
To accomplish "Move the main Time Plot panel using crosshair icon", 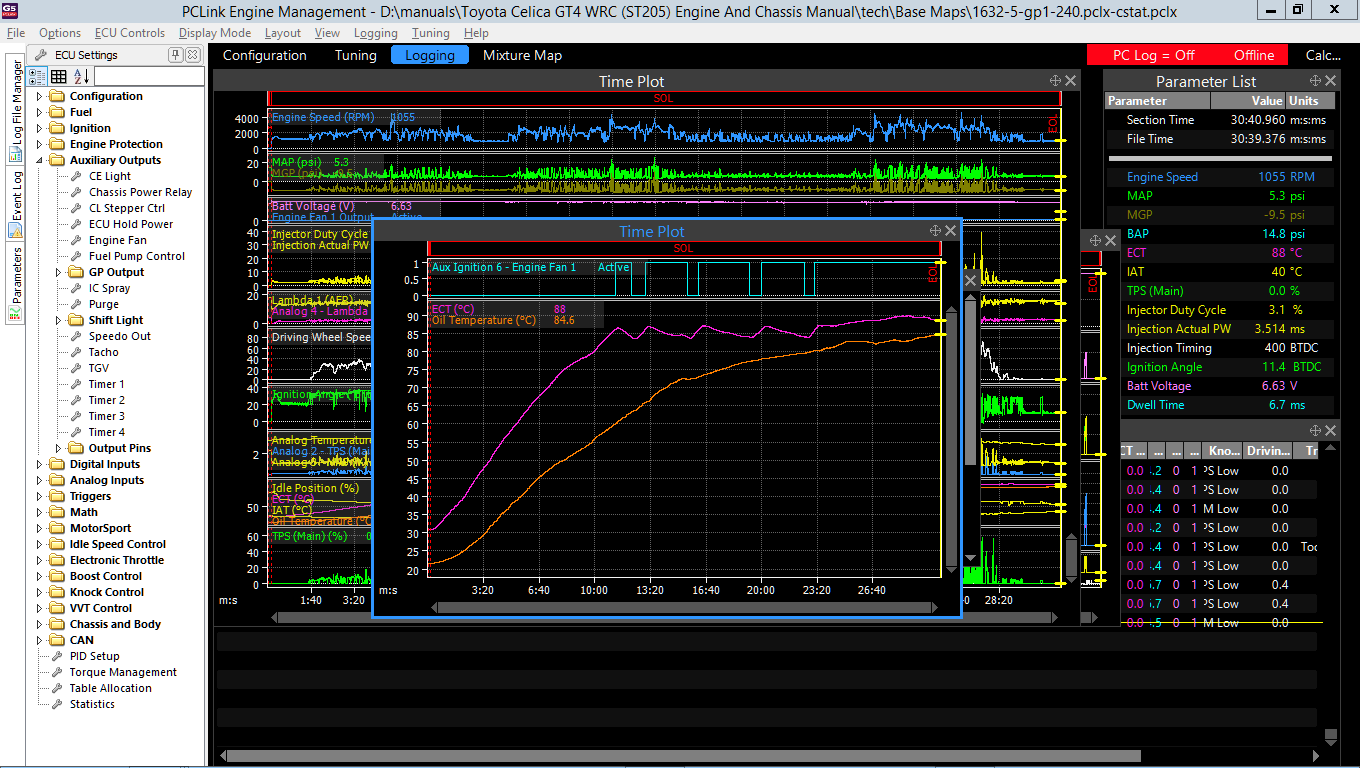I will [1055, 81].
